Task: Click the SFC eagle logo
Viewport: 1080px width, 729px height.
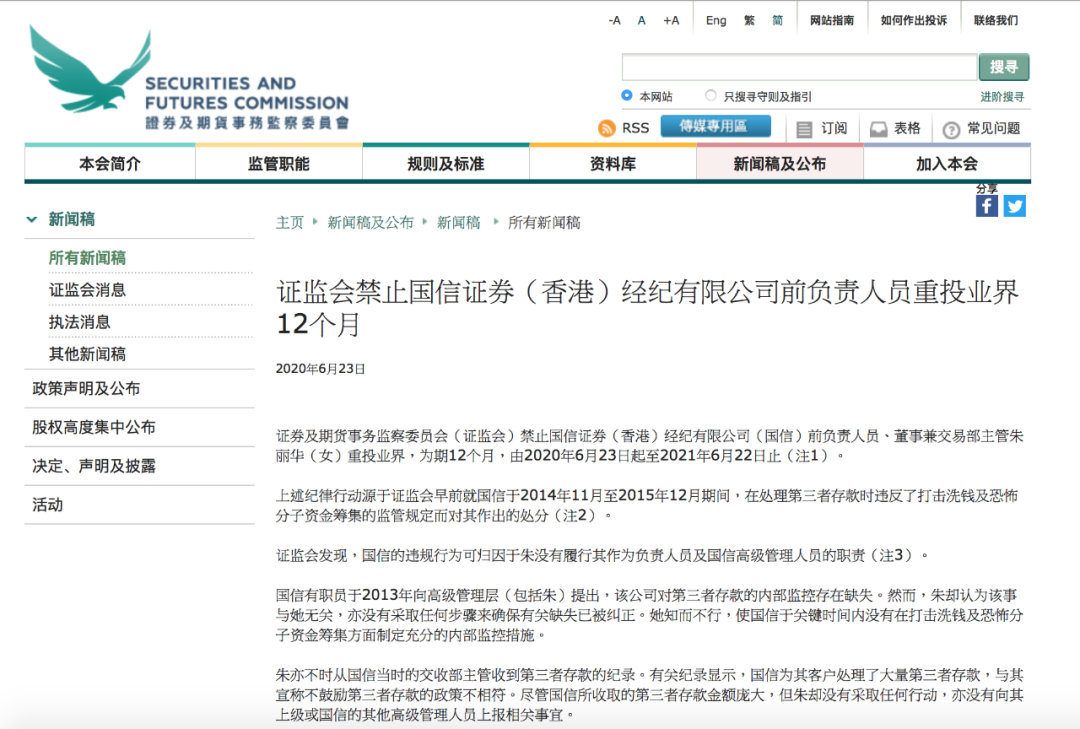Action: (90, 69)
